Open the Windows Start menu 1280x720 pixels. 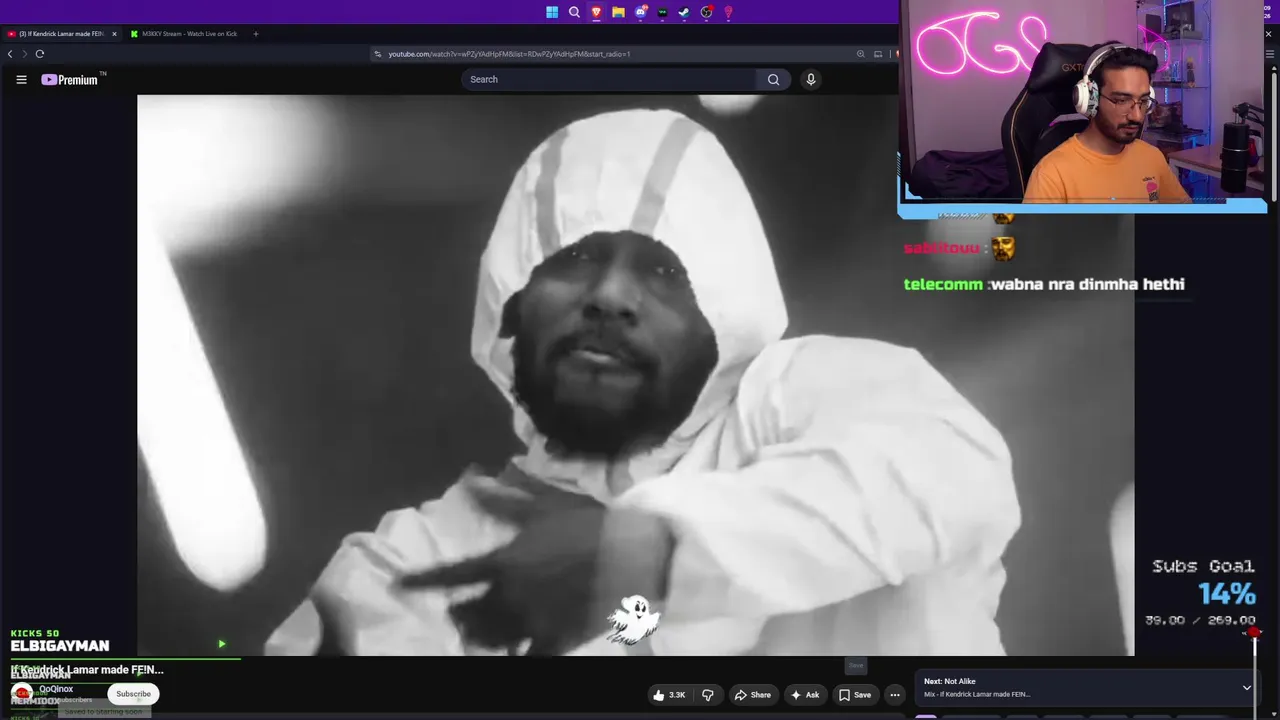tap(552, 12)
